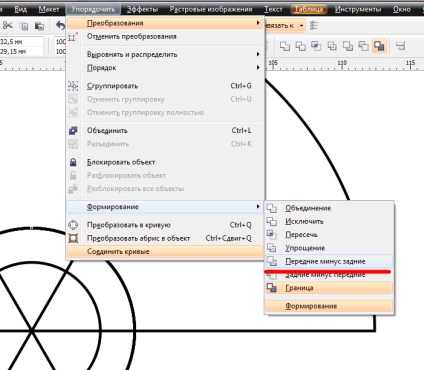Click the Align and distribute icon in property bar
The width and height of the screenshot is (424, 370).
pyautogui.click(x=400, y=46)
